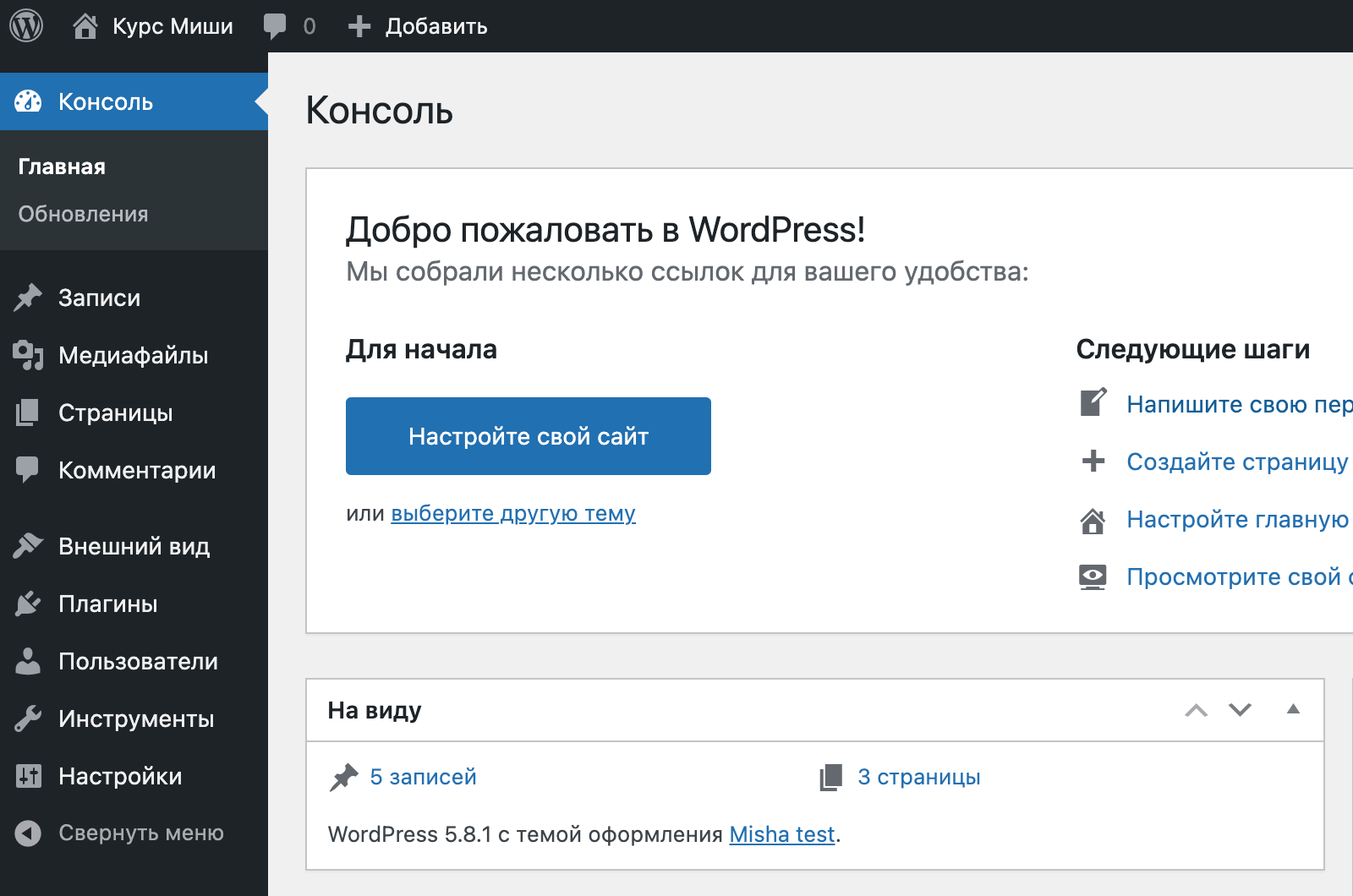Click the media icon beside Медиафайлы
The height and width of the screenshot is (896, 1353).
click(x=28, y=355)
